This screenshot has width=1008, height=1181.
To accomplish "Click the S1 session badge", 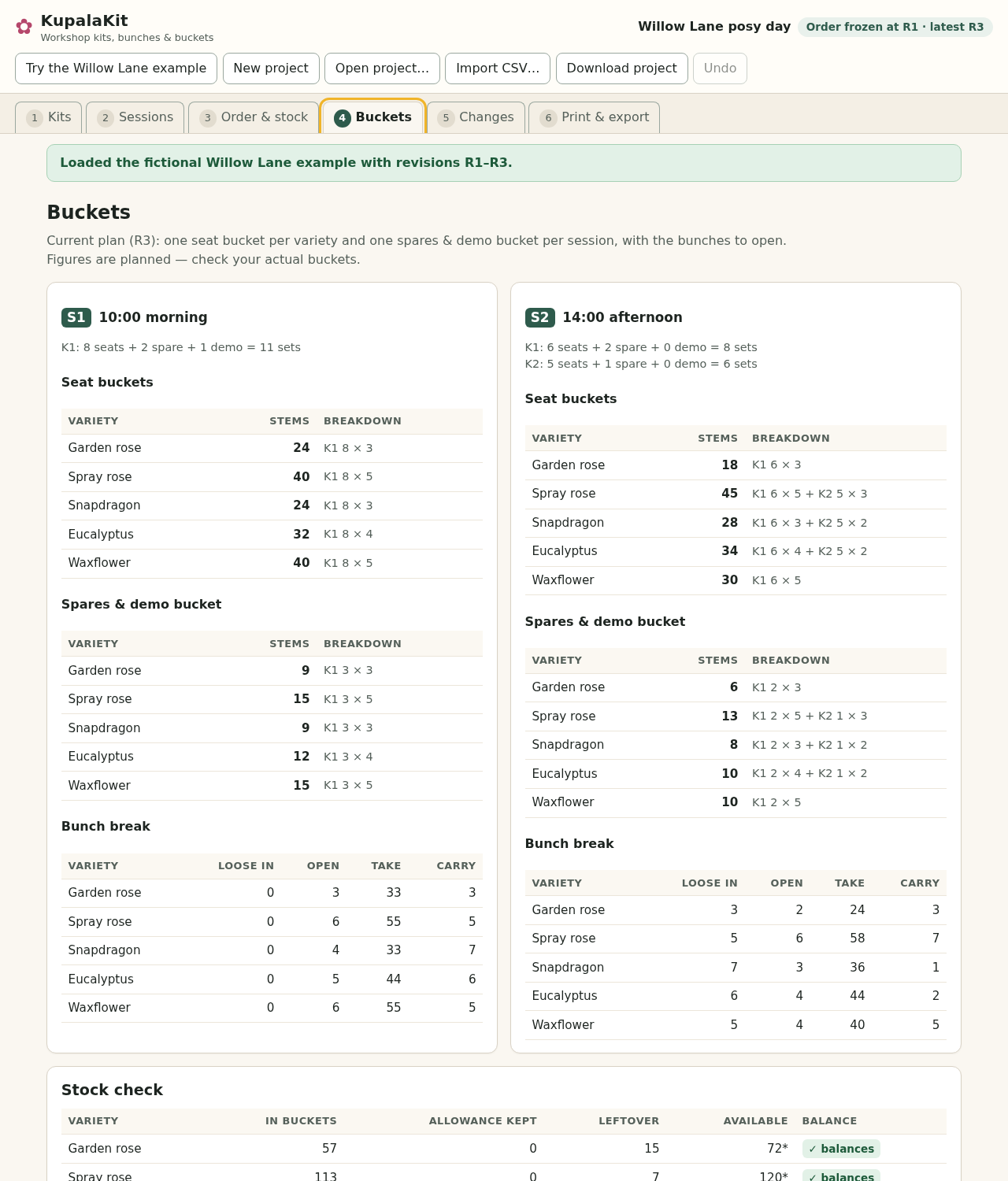I will pyautogui.click(x=76, y=317).
